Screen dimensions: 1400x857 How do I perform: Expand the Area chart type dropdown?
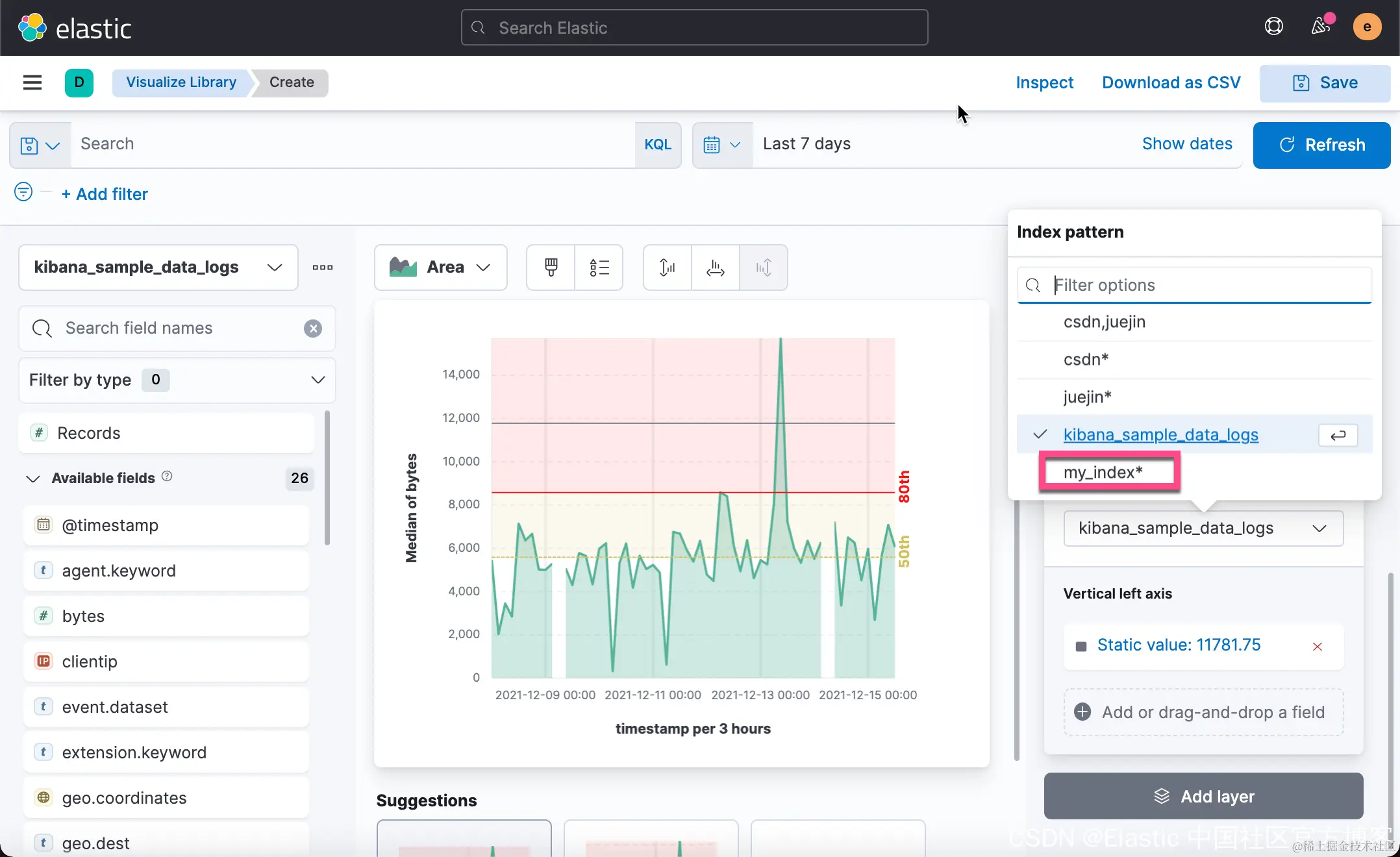(440, 267)
